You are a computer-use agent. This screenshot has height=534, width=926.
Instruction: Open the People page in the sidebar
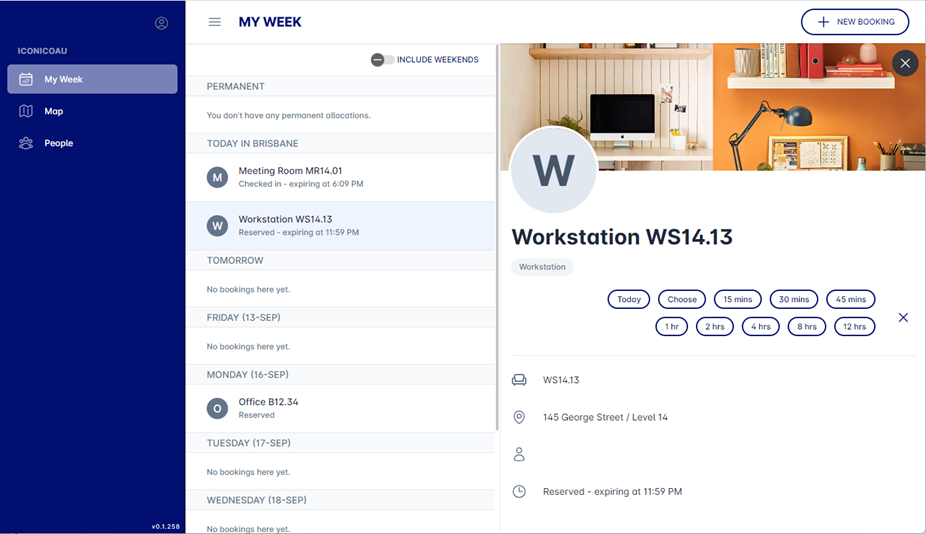point(92,143)
